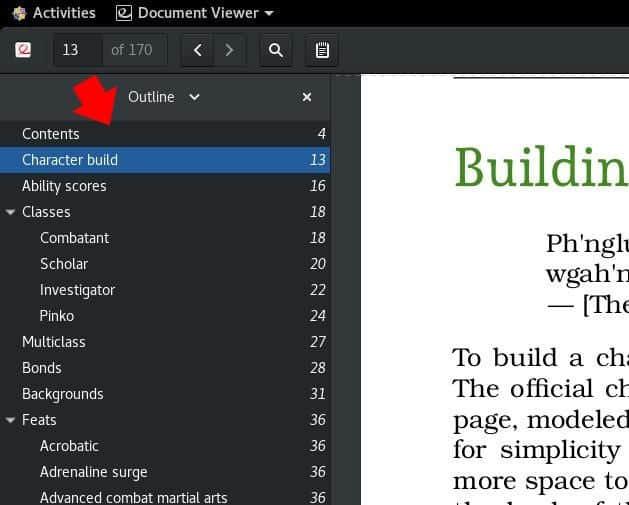629x505 pixels.
Task: Go to the next page
Action: [x=230, y=50]
